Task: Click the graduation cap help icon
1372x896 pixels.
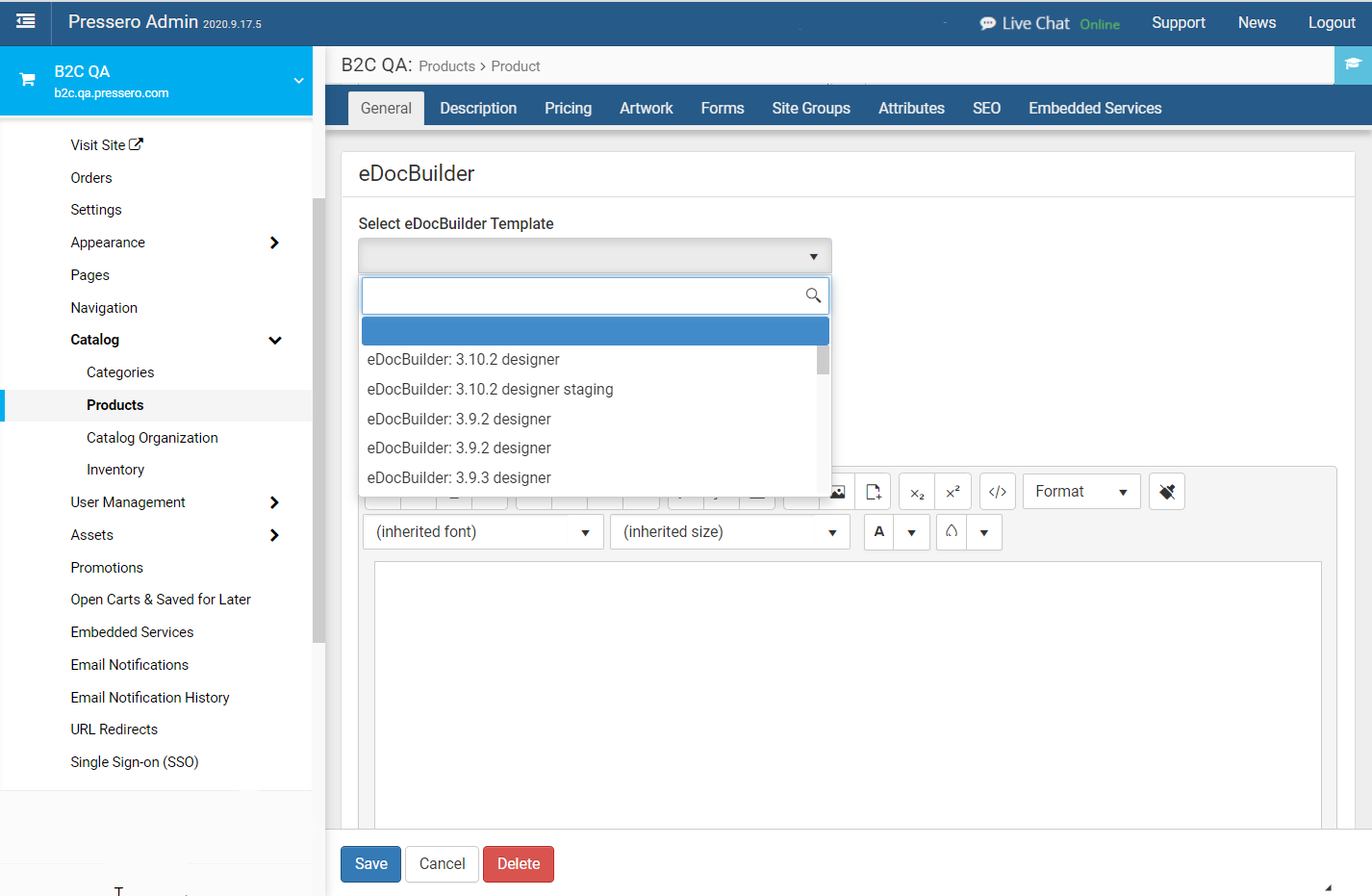Action: point(1353,64)
